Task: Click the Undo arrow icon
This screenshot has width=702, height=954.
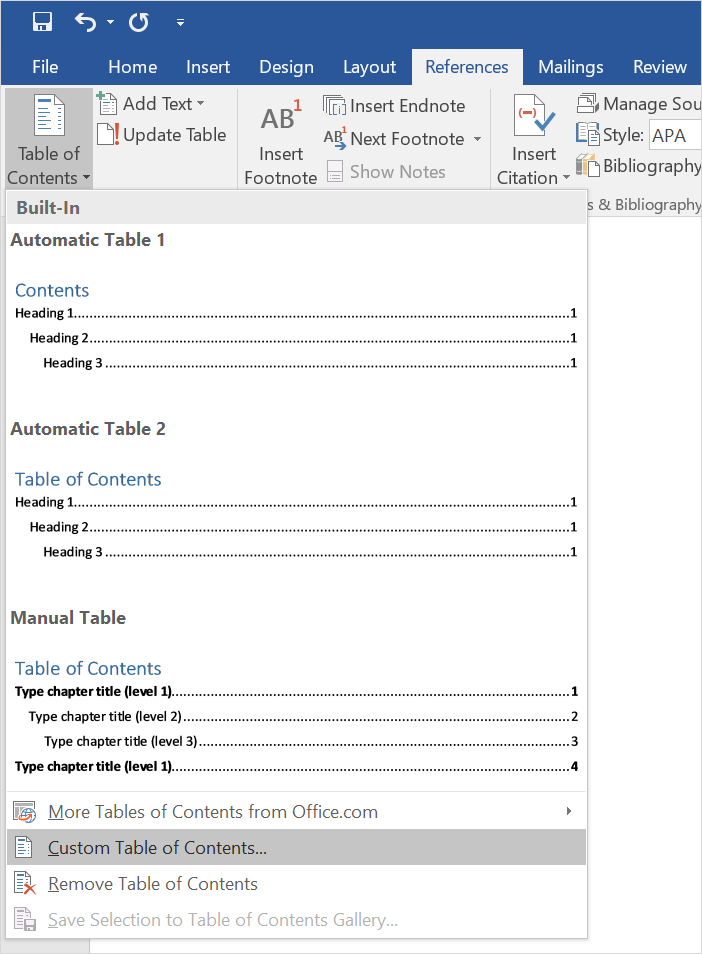Action: (86, 22)
